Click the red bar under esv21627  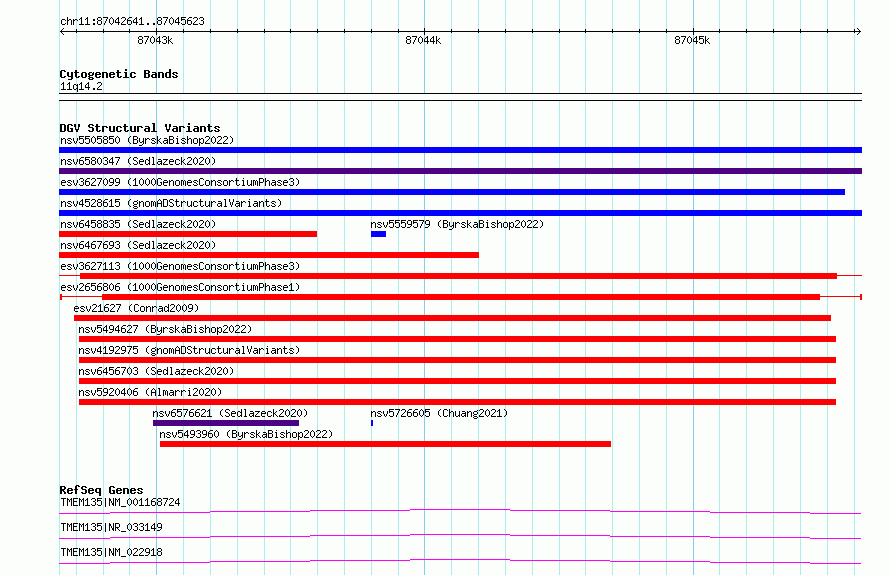point(452,318)
